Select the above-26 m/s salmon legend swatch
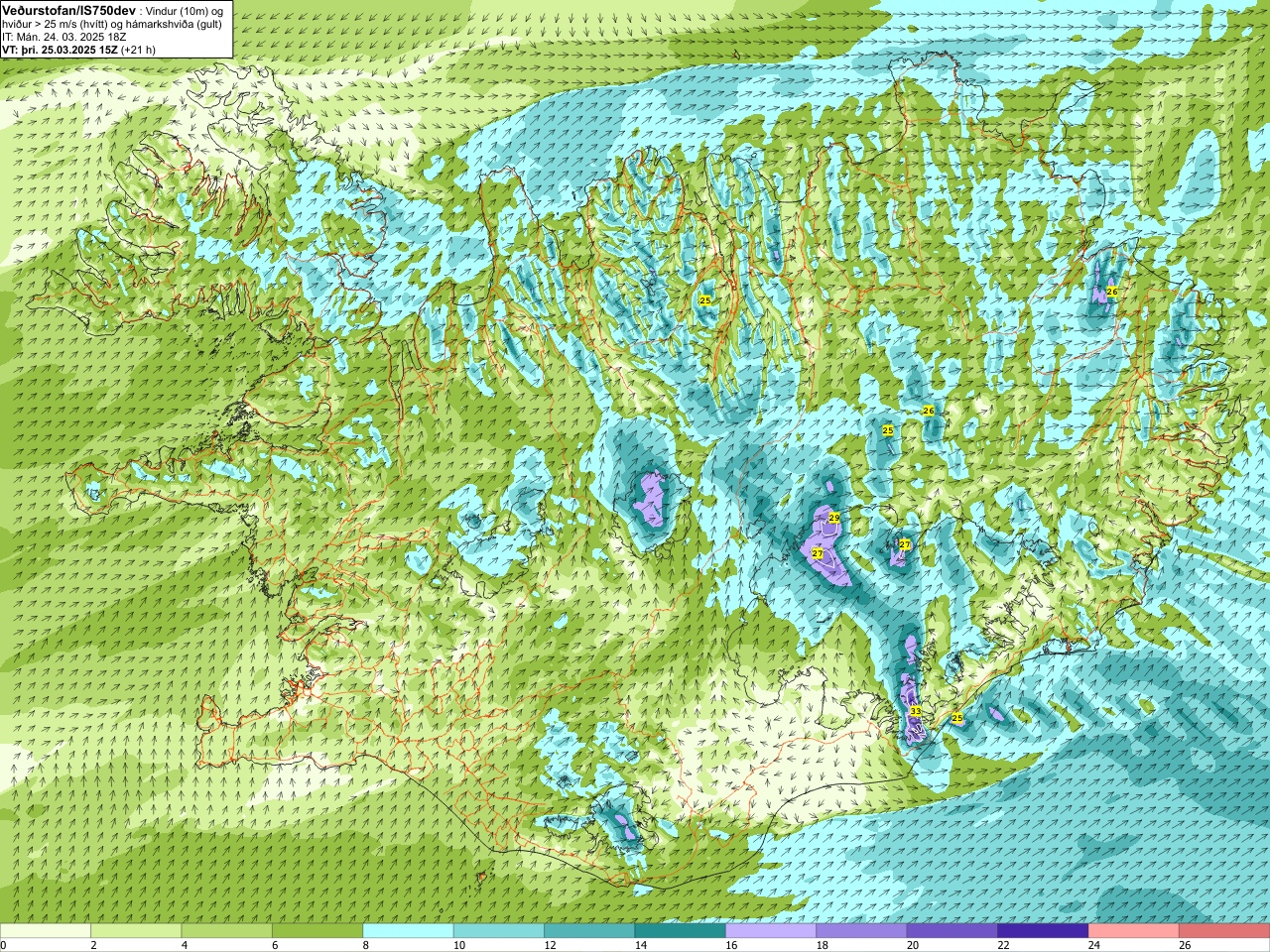 pos(1224,931)
